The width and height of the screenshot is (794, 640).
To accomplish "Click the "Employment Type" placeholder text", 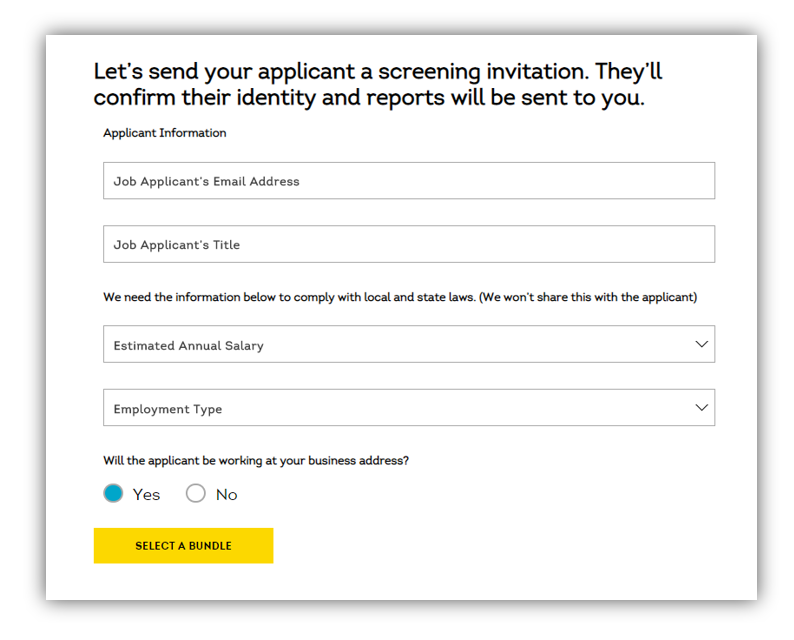I will pyautogui.click(x=168, y=409).
